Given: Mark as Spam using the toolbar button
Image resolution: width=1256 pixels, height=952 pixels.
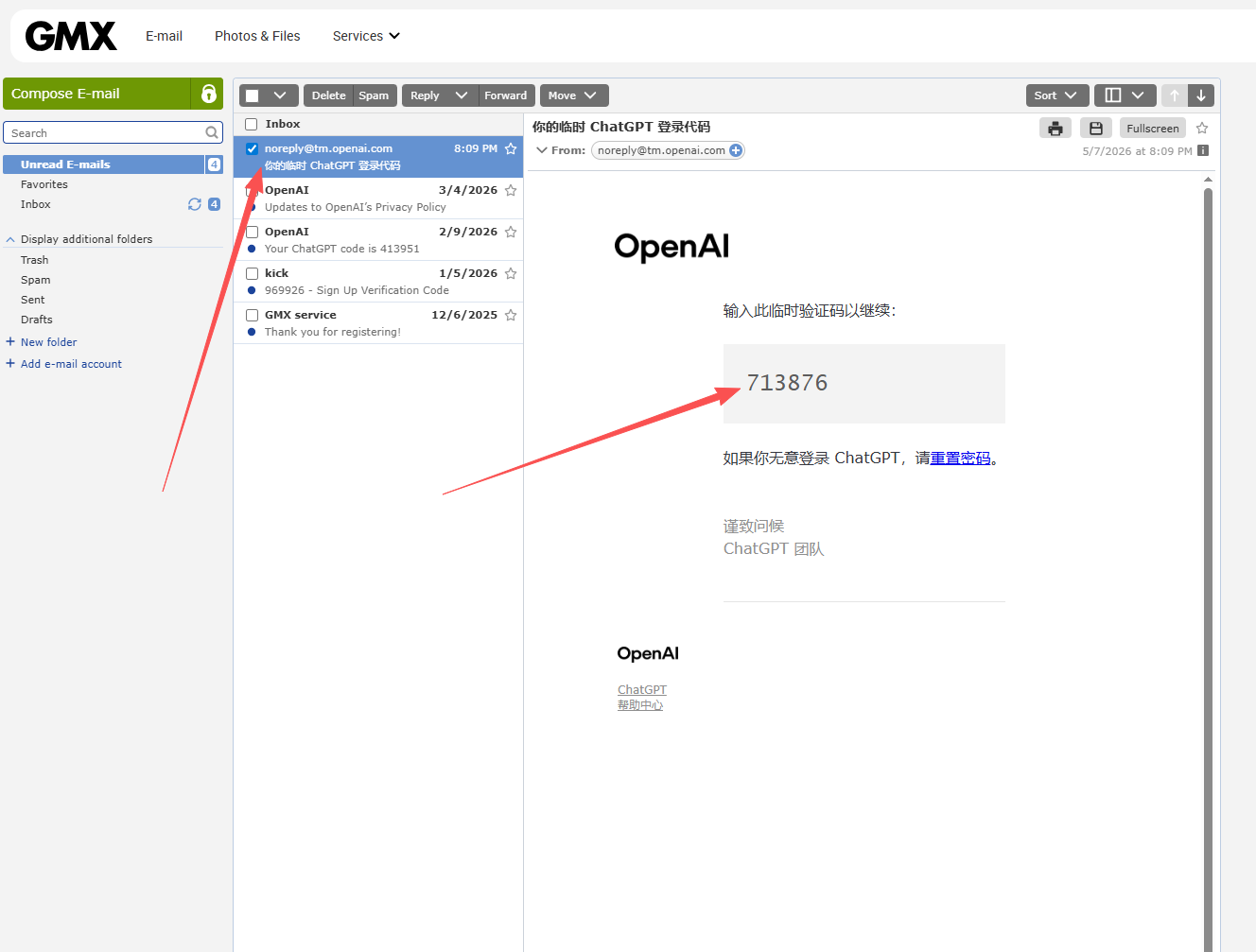Looking at the screenshot, I should (374, 95).
